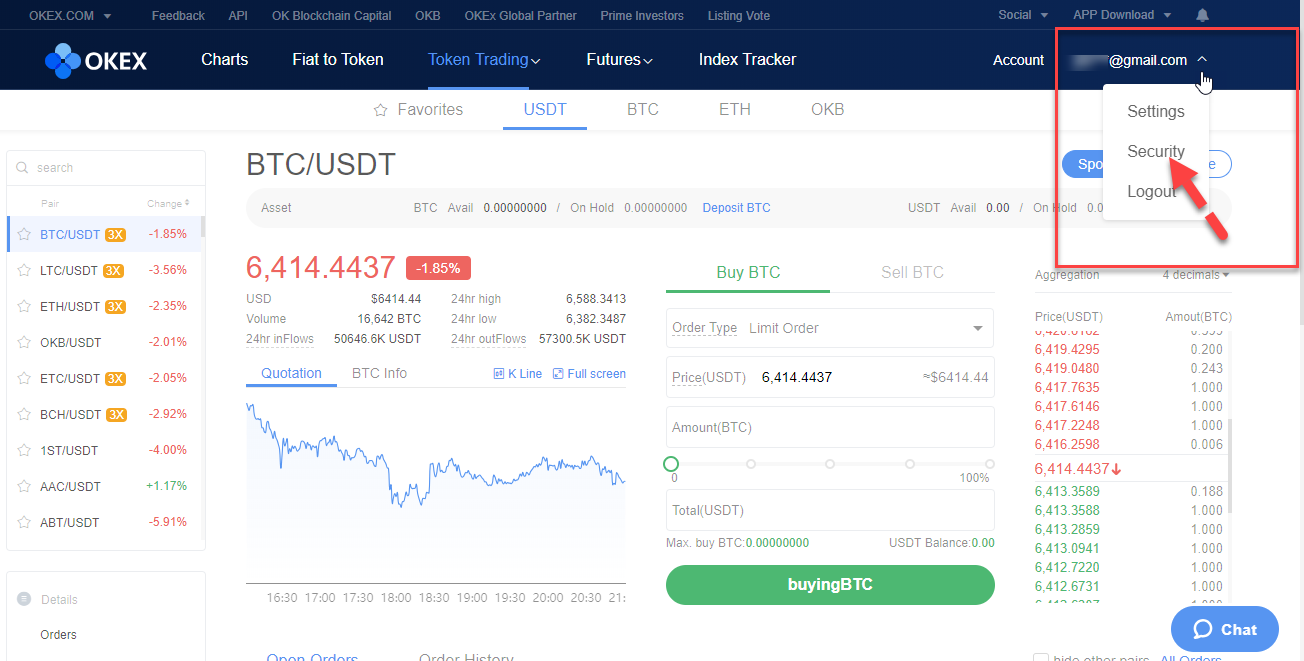The image size is (1304, 661).
Task: Set the amount slider to 100%
Action: (990, 464)
